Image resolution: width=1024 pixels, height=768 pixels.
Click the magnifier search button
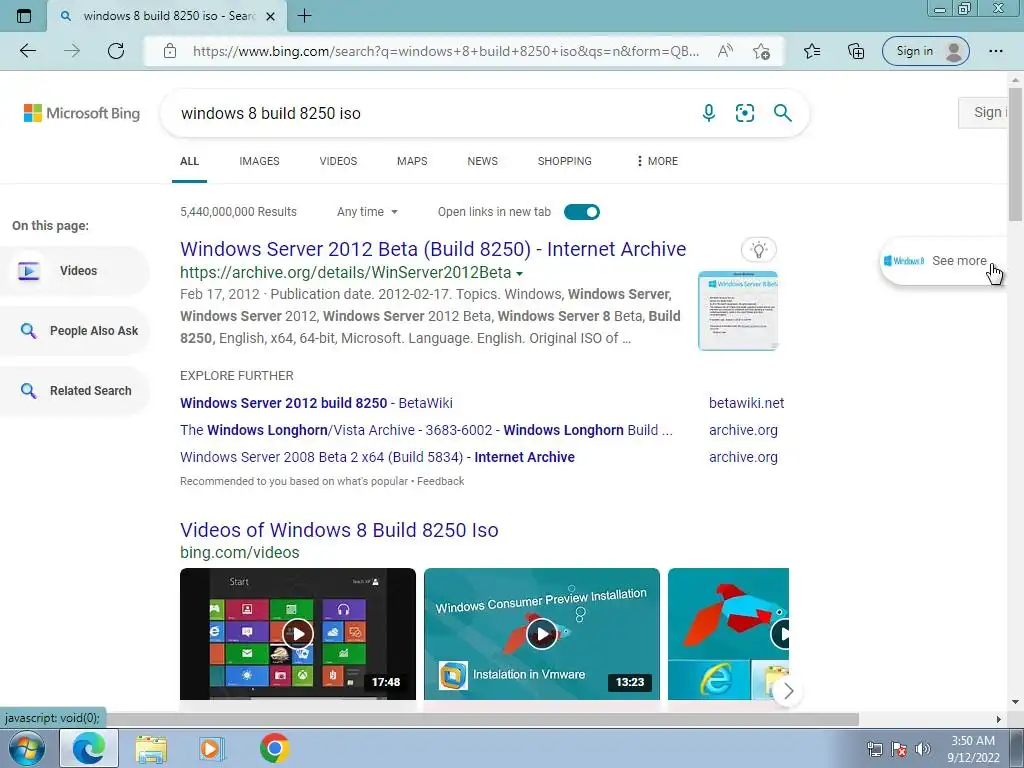pos(782,113)
